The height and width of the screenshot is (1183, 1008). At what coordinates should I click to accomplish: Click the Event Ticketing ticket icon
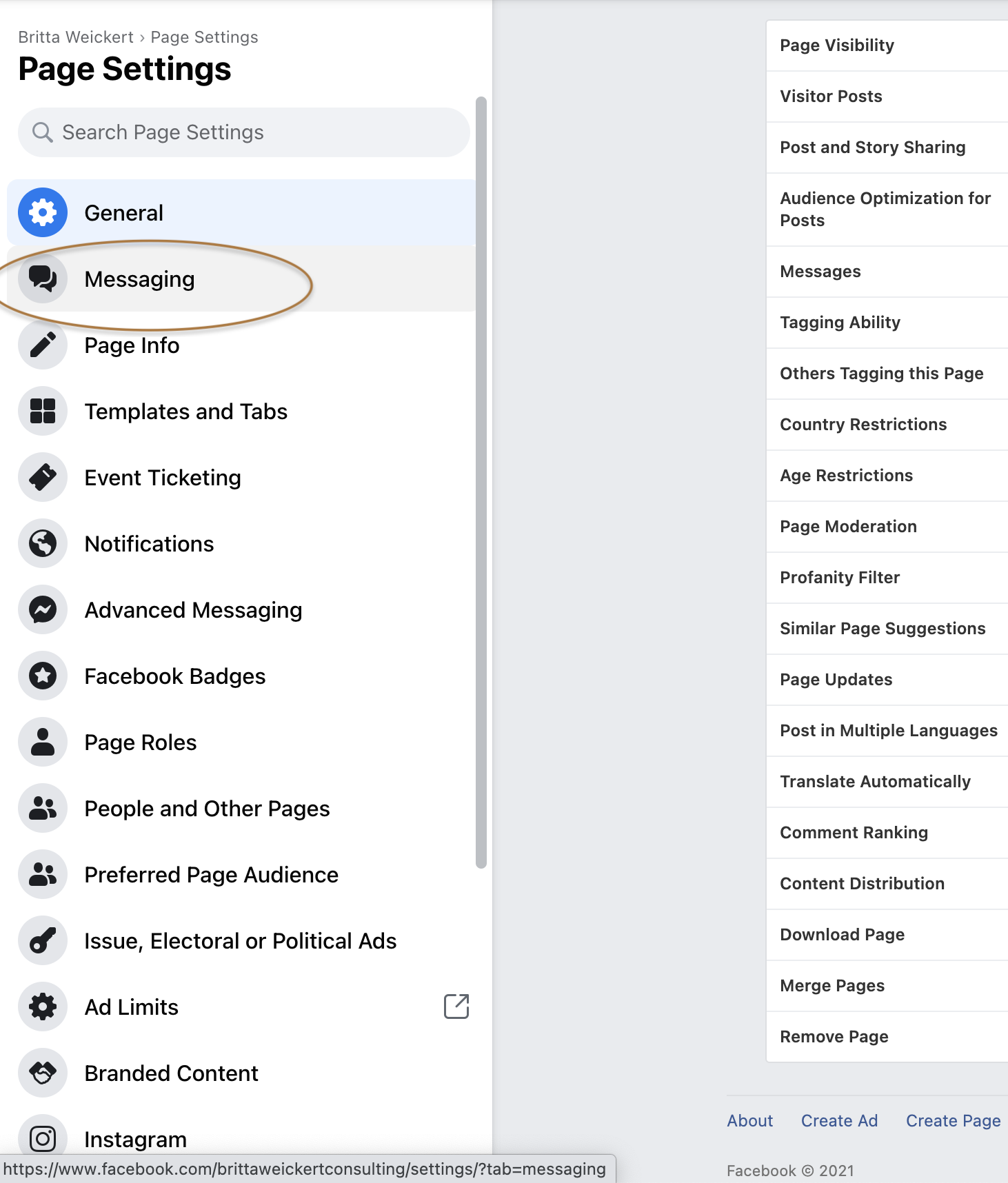coord(43,477)
